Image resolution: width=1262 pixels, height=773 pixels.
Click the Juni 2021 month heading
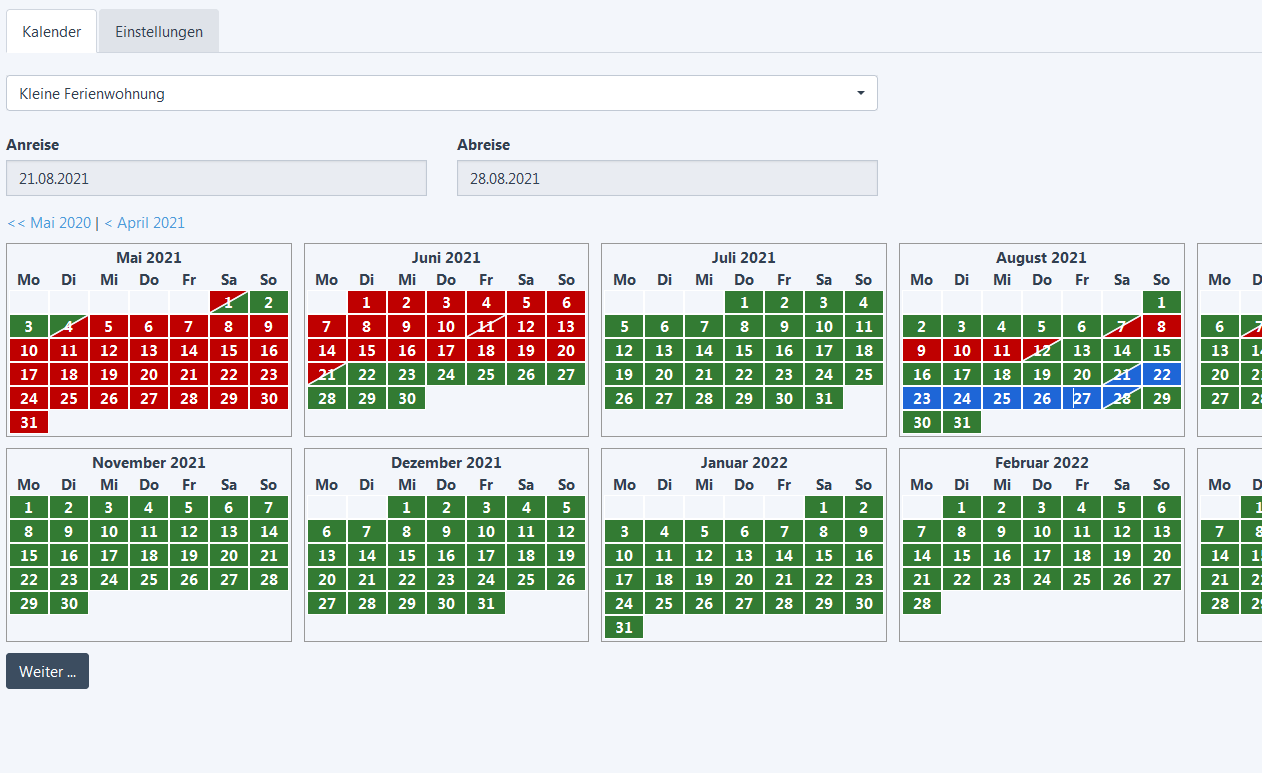pos(446,258)
